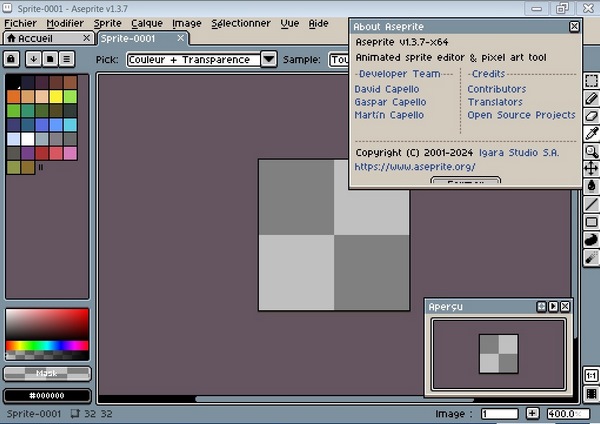
Task: Open the palette options hamburger menu
Action: [x=67, y=59]
